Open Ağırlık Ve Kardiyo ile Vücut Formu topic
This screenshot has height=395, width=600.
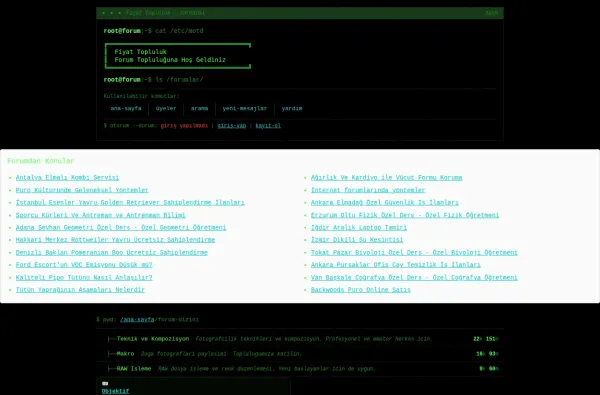point(386,178)
